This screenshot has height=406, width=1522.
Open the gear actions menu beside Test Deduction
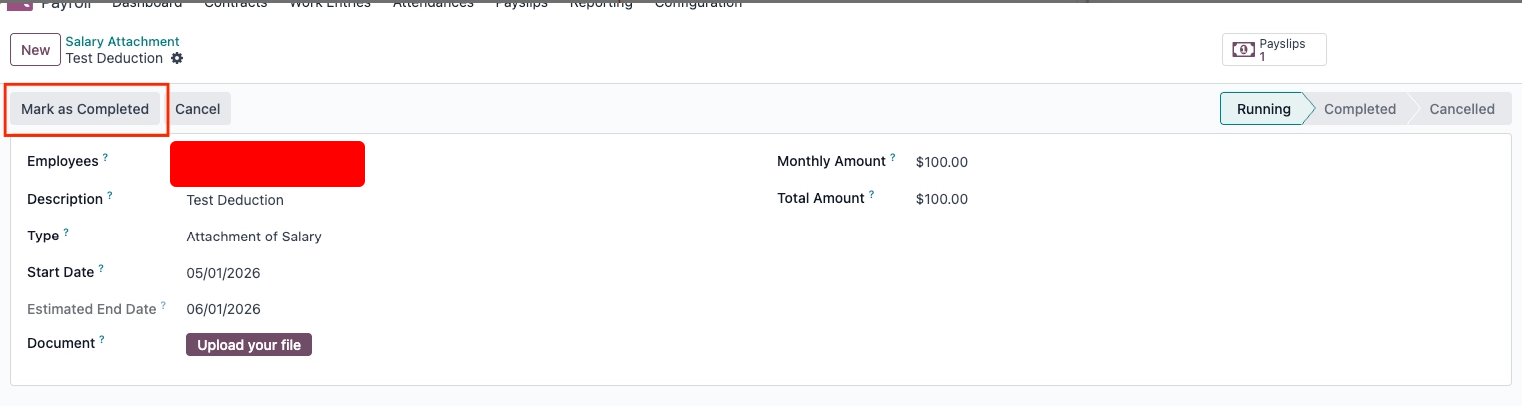click(x=177, y=59)
